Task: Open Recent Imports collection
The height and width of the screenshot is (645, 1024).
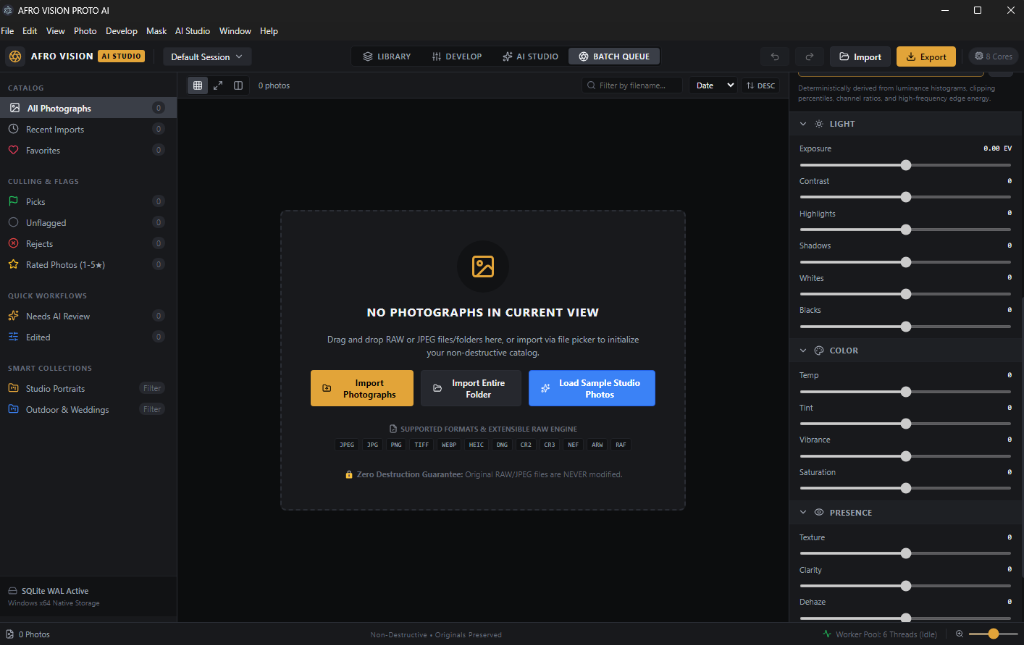Action: (88, 129)
